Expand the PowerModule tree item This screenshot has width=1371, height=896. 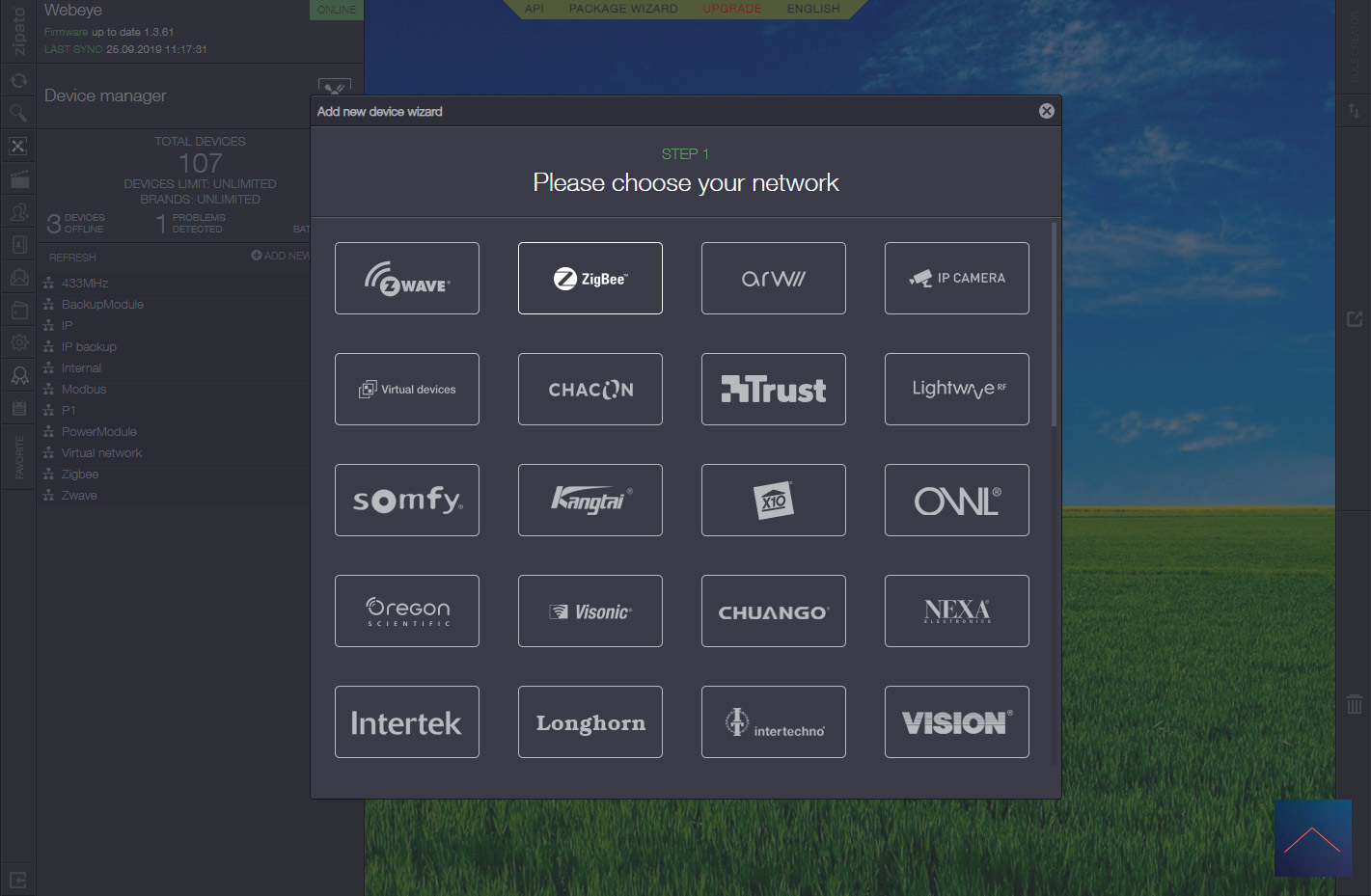coord(99,432)
